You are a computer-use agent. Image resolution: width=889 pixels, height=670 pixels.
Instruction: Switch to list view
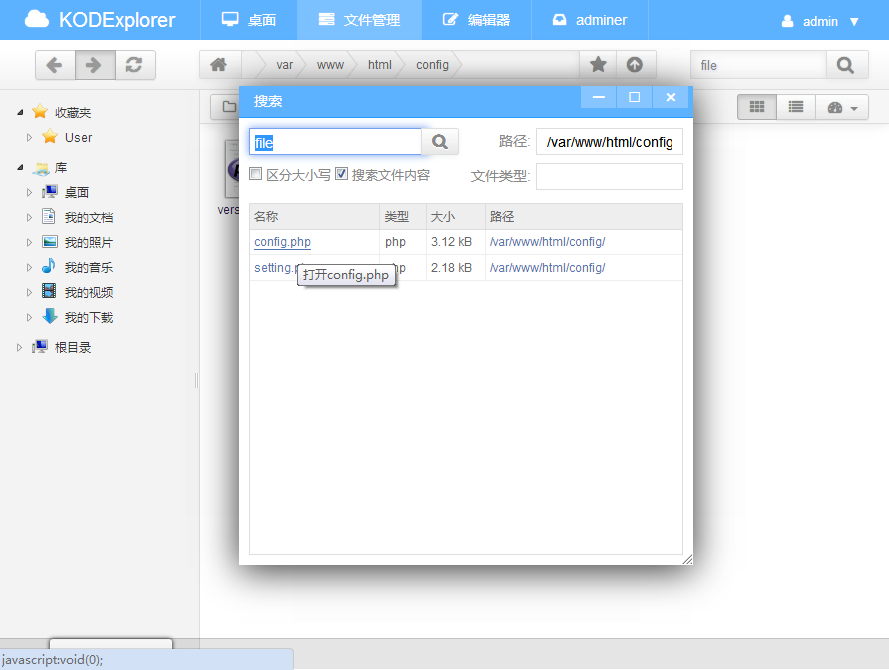point(794,106)
